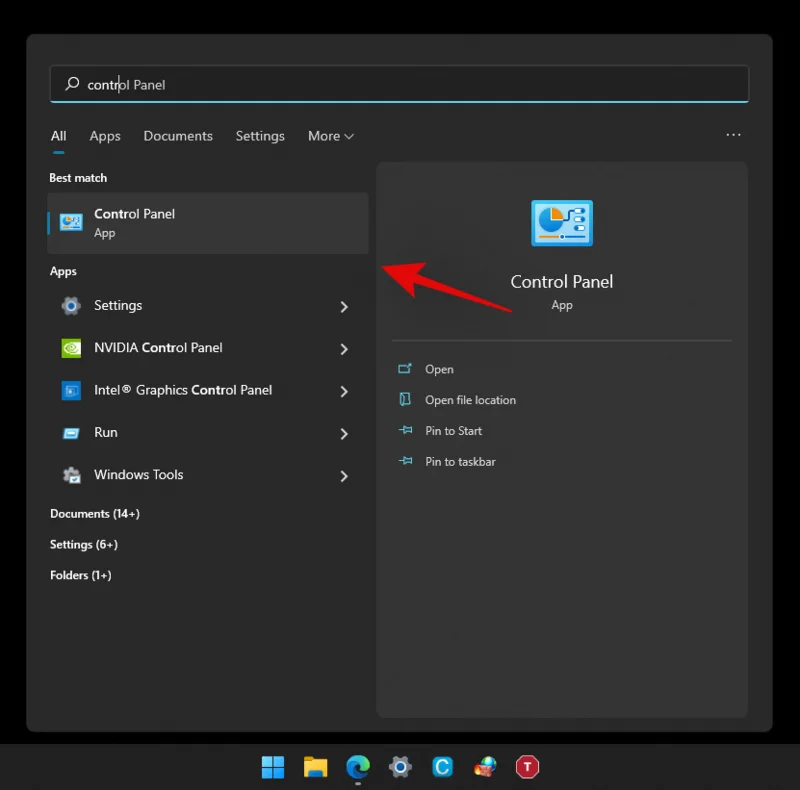Viewport: 800px width, 790px height.
Task: Open the More filter dropdown
Action: pyautogui.click(x=330, y=136)
